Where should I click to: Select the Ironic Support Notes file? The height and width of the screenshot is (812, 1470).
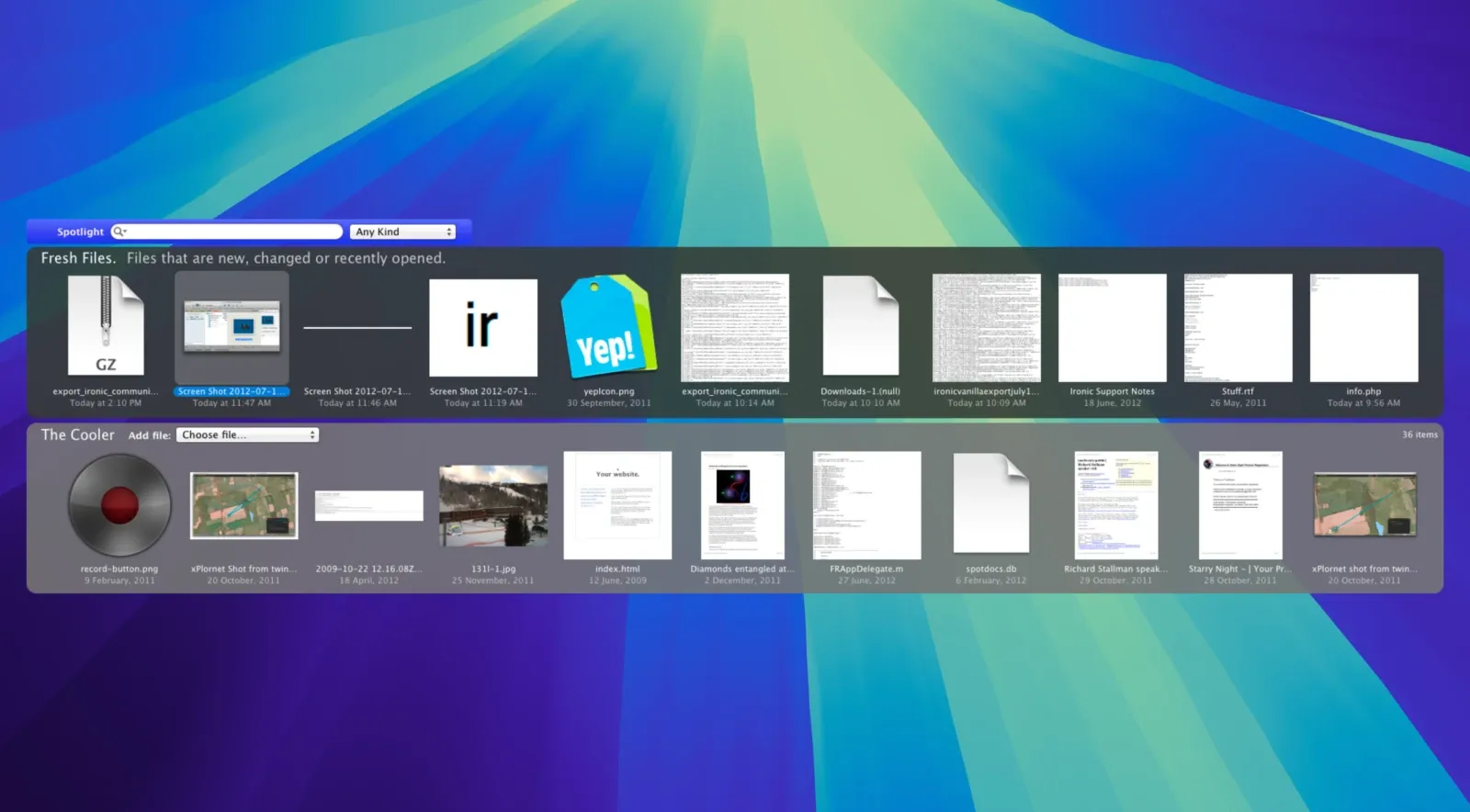[x=1112, y=328]
